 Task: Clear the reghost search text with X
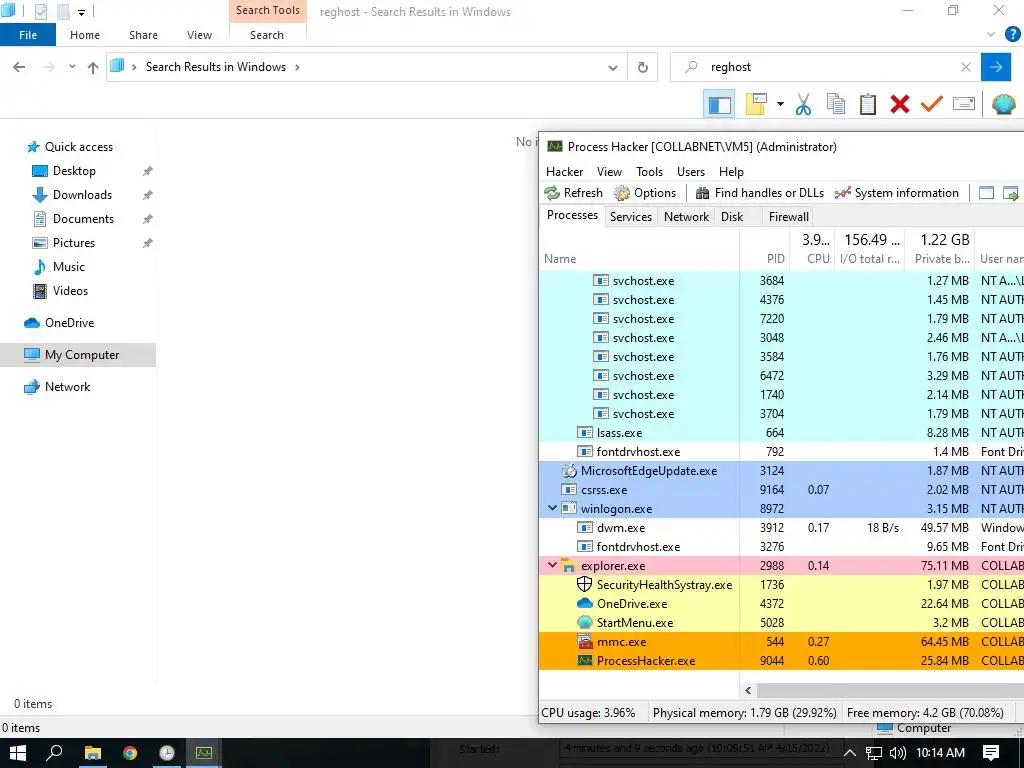point(966,67)
